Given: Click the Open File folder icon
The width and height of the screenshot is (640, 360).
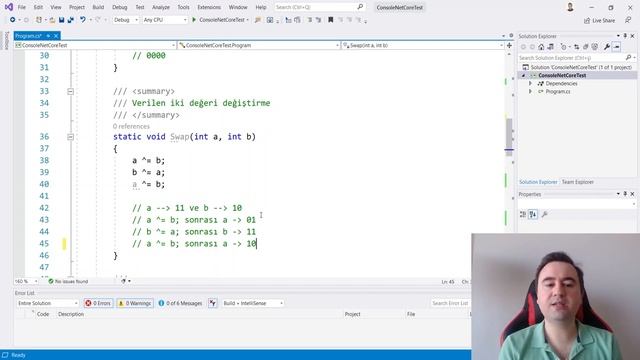Looking at the screenshot, I should coord(52,20).
